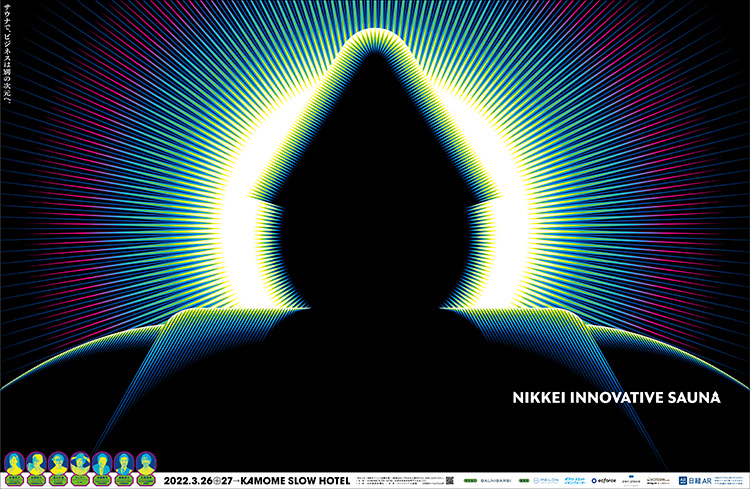
Task: Click the portrait wearing a wide-brim hat
Action: [x=80, y=464]
